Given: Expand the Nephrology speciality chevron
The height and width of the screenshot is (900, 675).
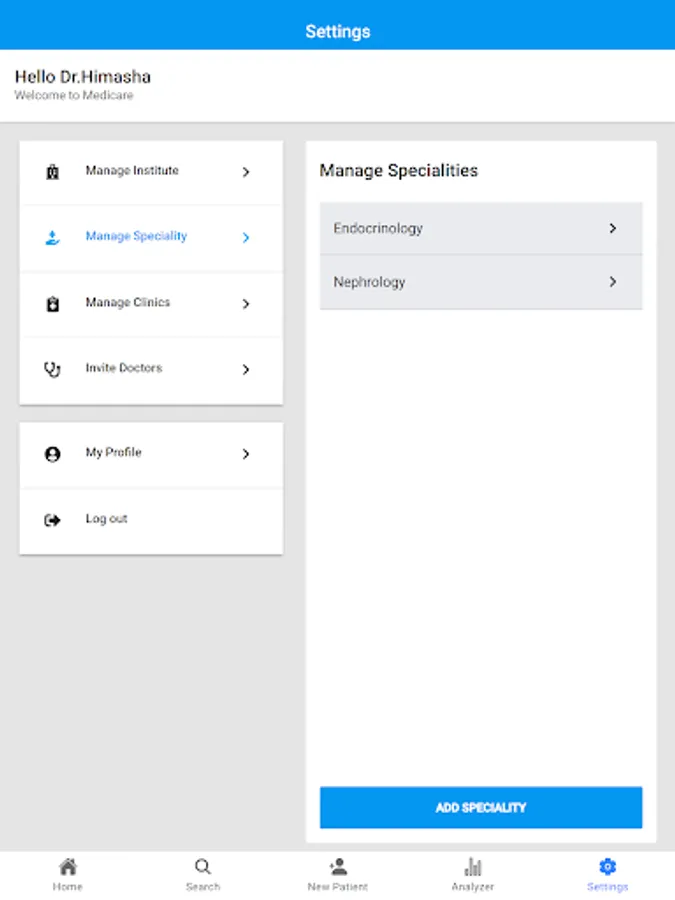Looking at the screenshot, I should (613, 282).
